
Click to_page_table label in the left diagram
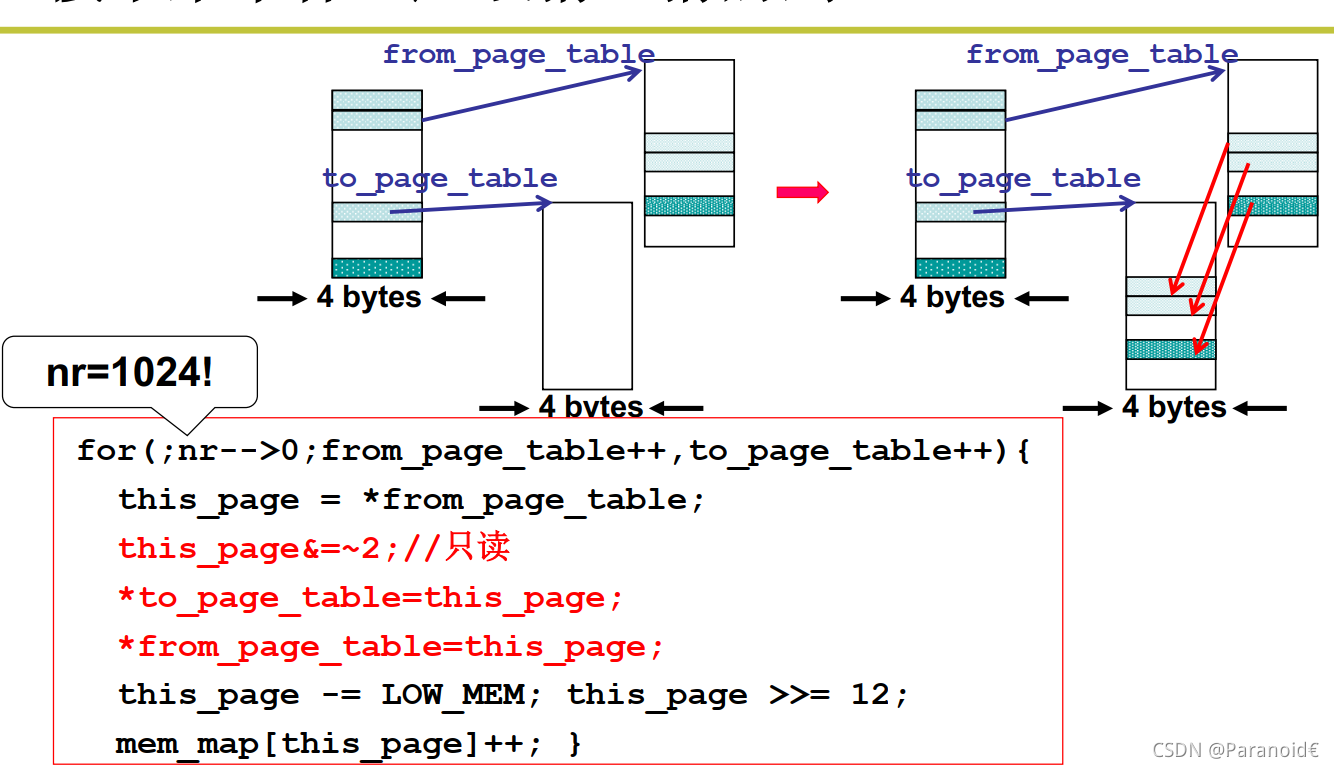click(x=440, y=179)
